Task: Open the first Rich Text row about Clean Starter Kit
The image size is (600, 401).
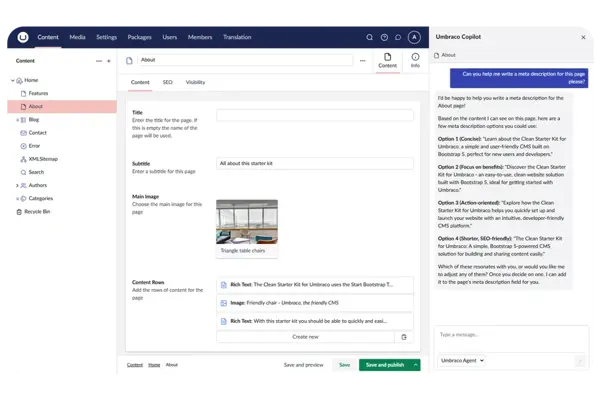Action: click(x=315, y=285)
